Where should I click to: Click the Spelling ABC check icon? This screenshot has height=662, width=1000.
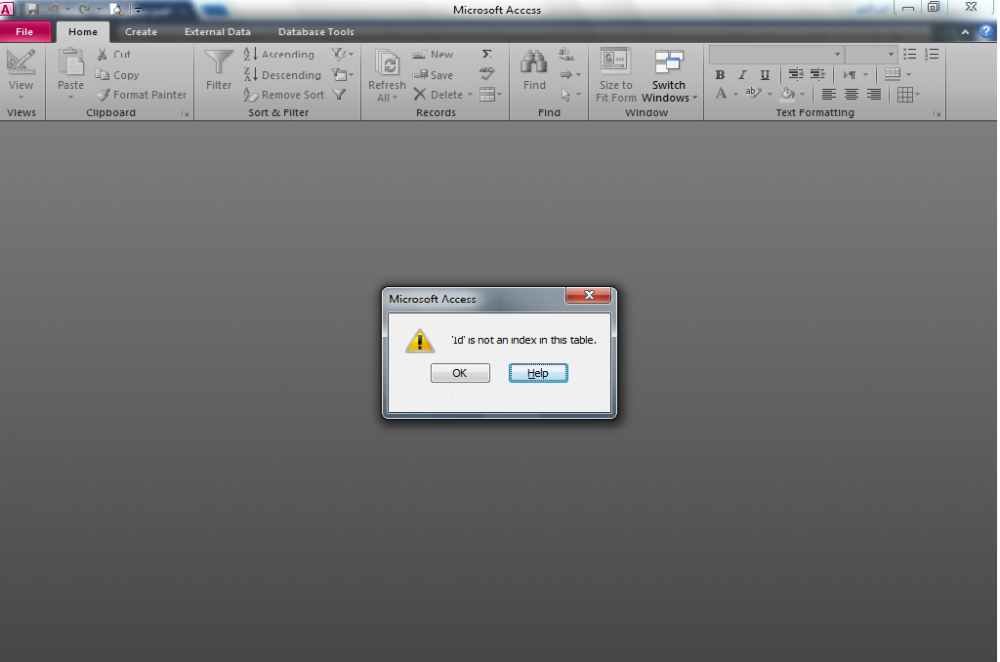[x=487, y=73]
